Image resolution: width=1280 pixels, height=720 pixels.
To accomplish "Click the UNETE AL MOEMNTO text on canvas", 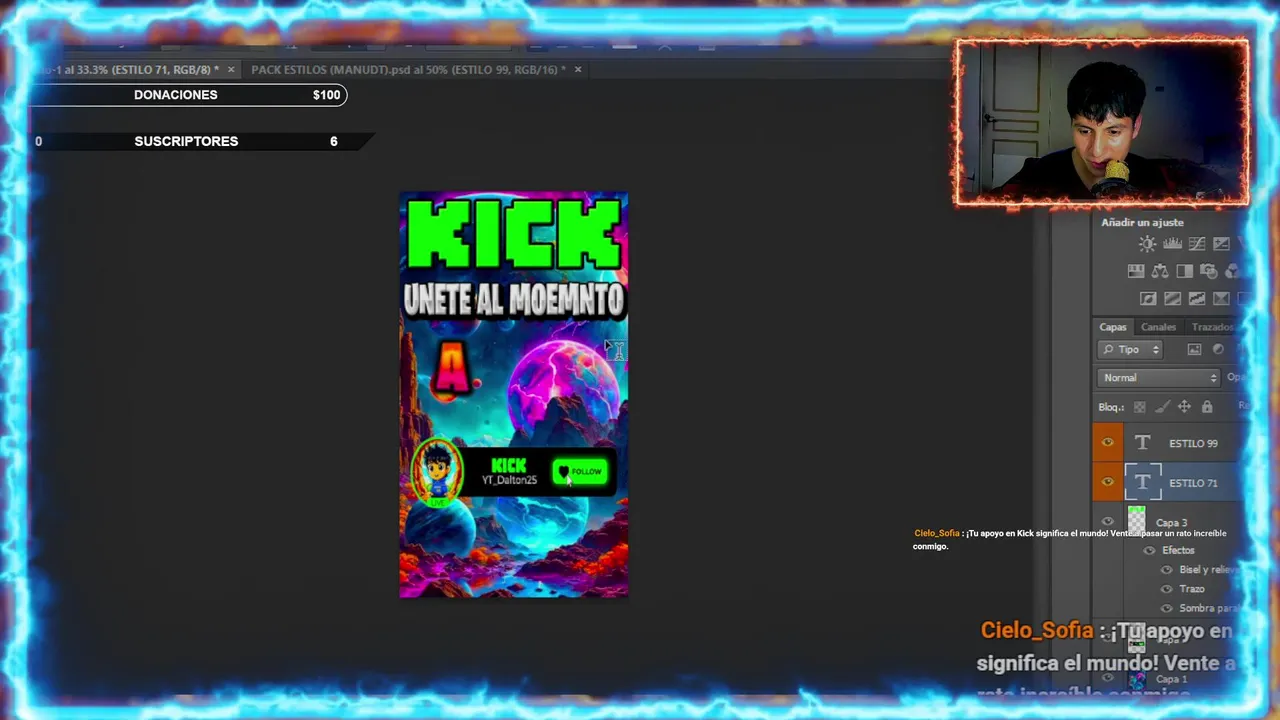I will pos(513,299).
